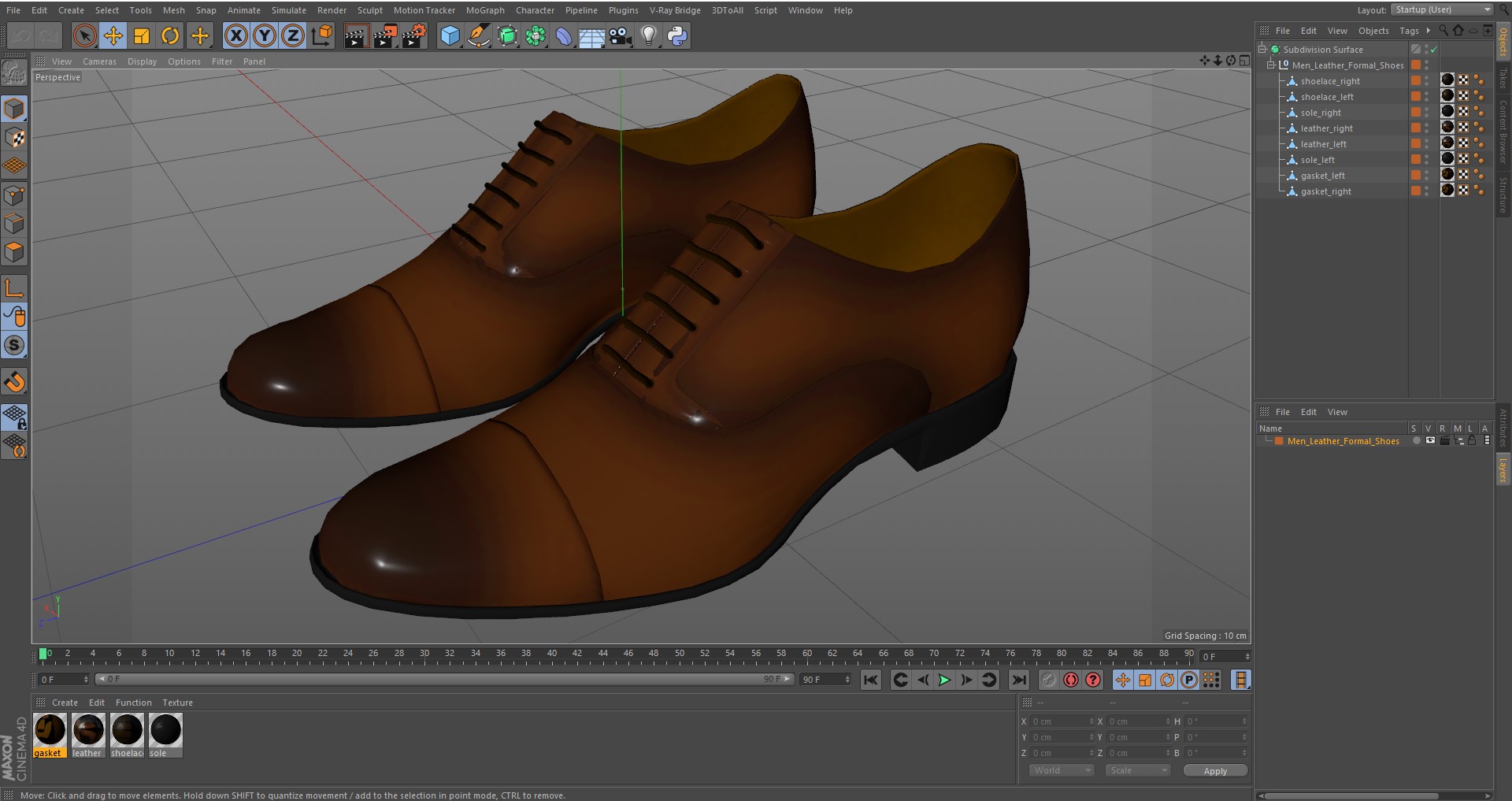Toggle layer solo dot for Men_Leather_Formal_Shoes
1512x801 pixels.
1416,441
